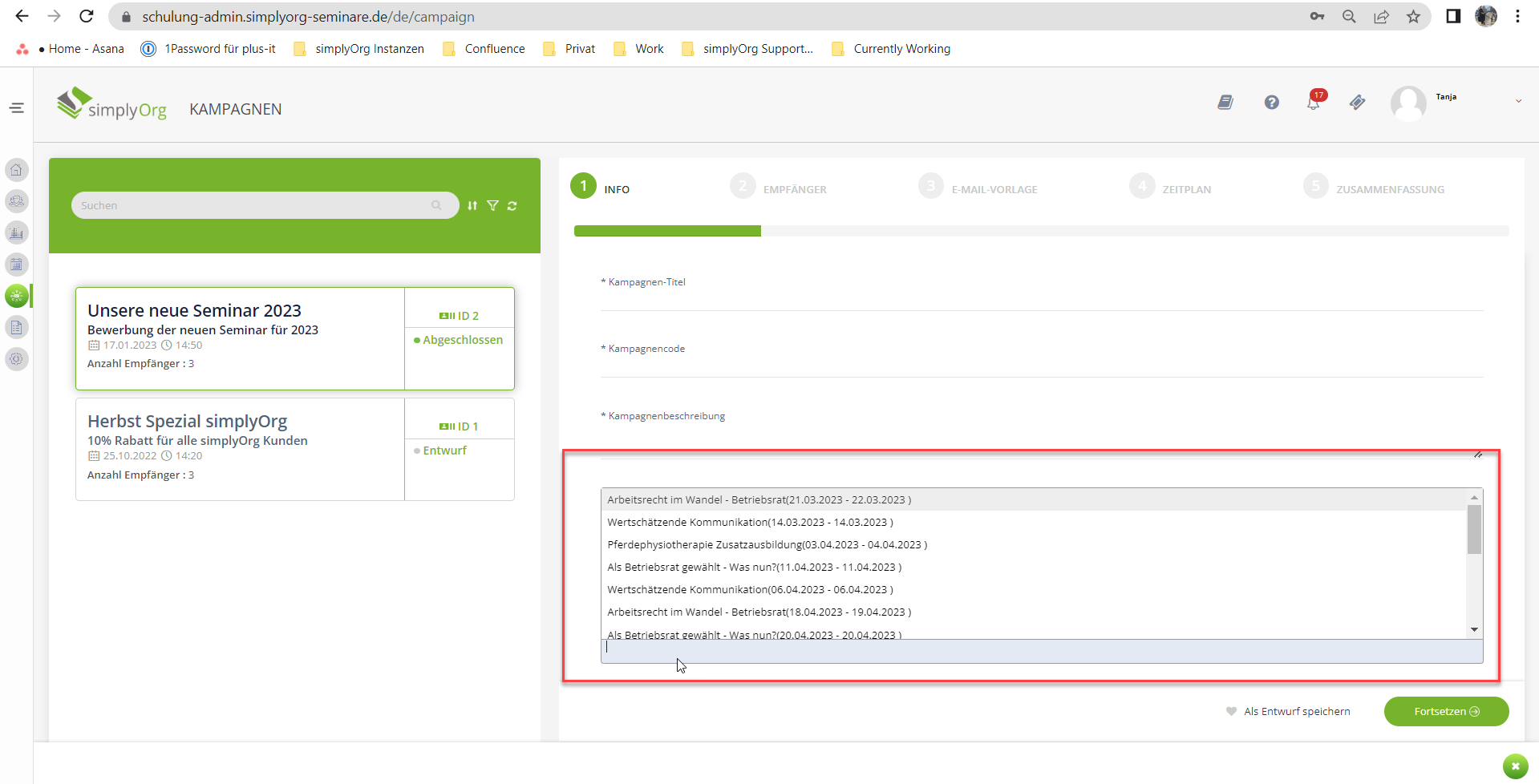Expand the Tanja user account dropdown
This screenshot has height=784, width=1539.
pyautogui.click(x=1517, y=101)
